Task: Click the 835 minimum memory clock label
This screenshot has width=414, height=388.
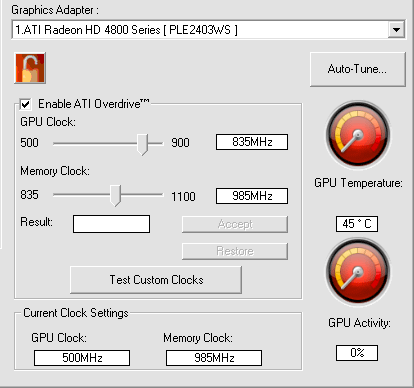Action: (29, 195)
